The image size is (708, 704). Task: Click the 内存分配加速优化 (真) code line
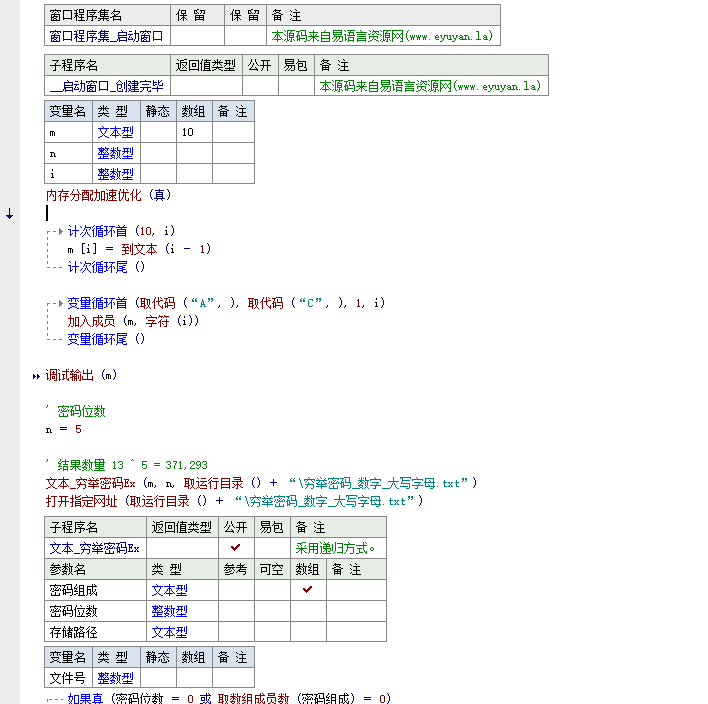[109, 195]
